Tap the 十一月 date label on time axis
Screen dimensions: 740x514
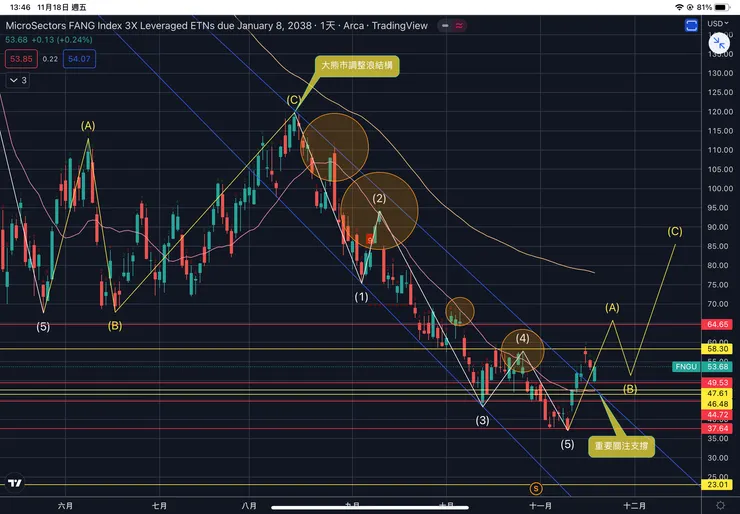[540, 506]
